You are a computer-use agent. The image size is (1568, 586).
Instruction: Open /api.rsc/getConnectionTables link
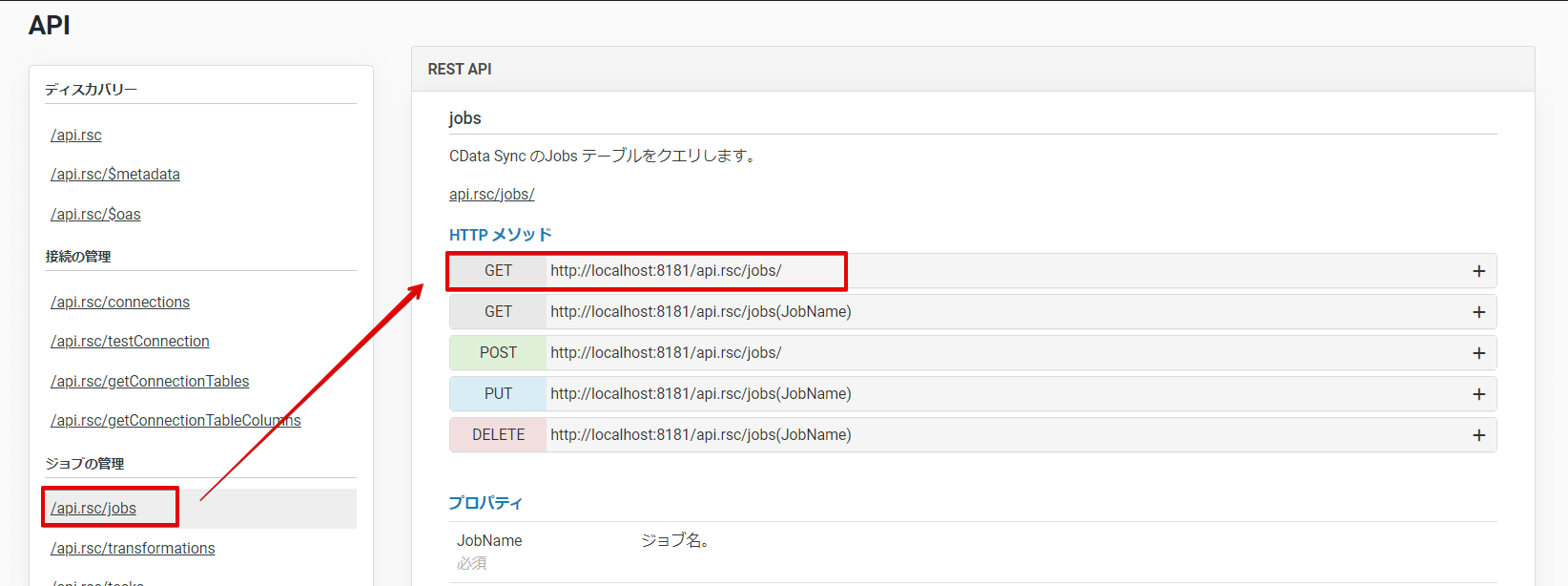[x=150, y=382]
